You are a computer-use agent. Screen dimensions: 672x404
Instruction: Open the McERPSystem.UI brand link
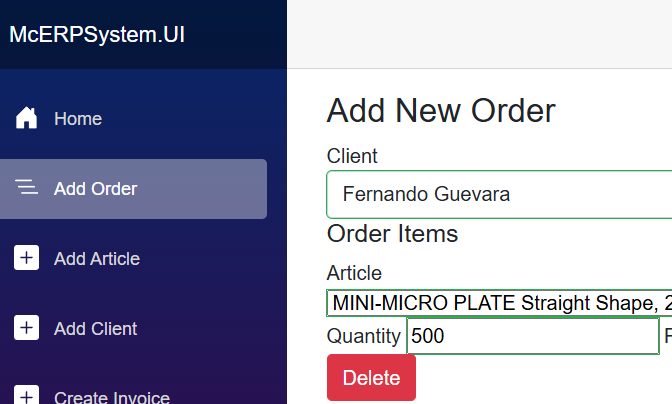click(97, 34)
